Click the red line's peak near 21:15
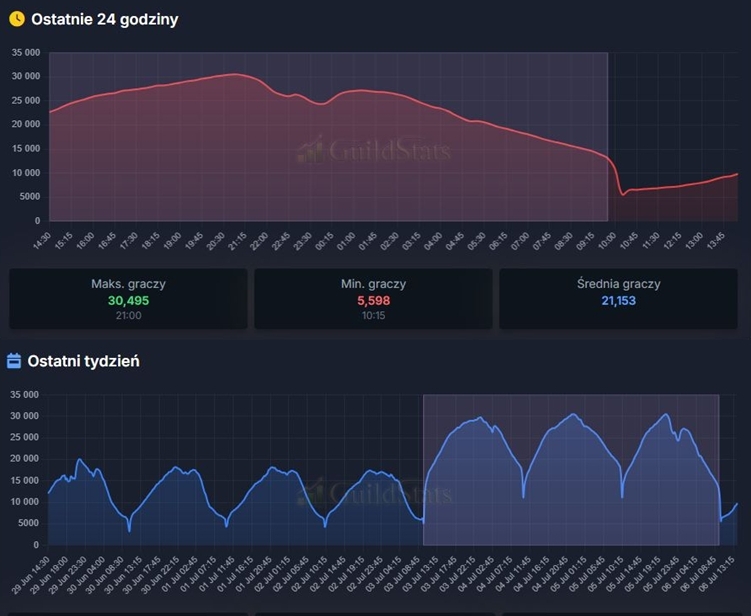The width and height of the screenshot is (751, 616). pyautogui.click(x=234, y=74)
